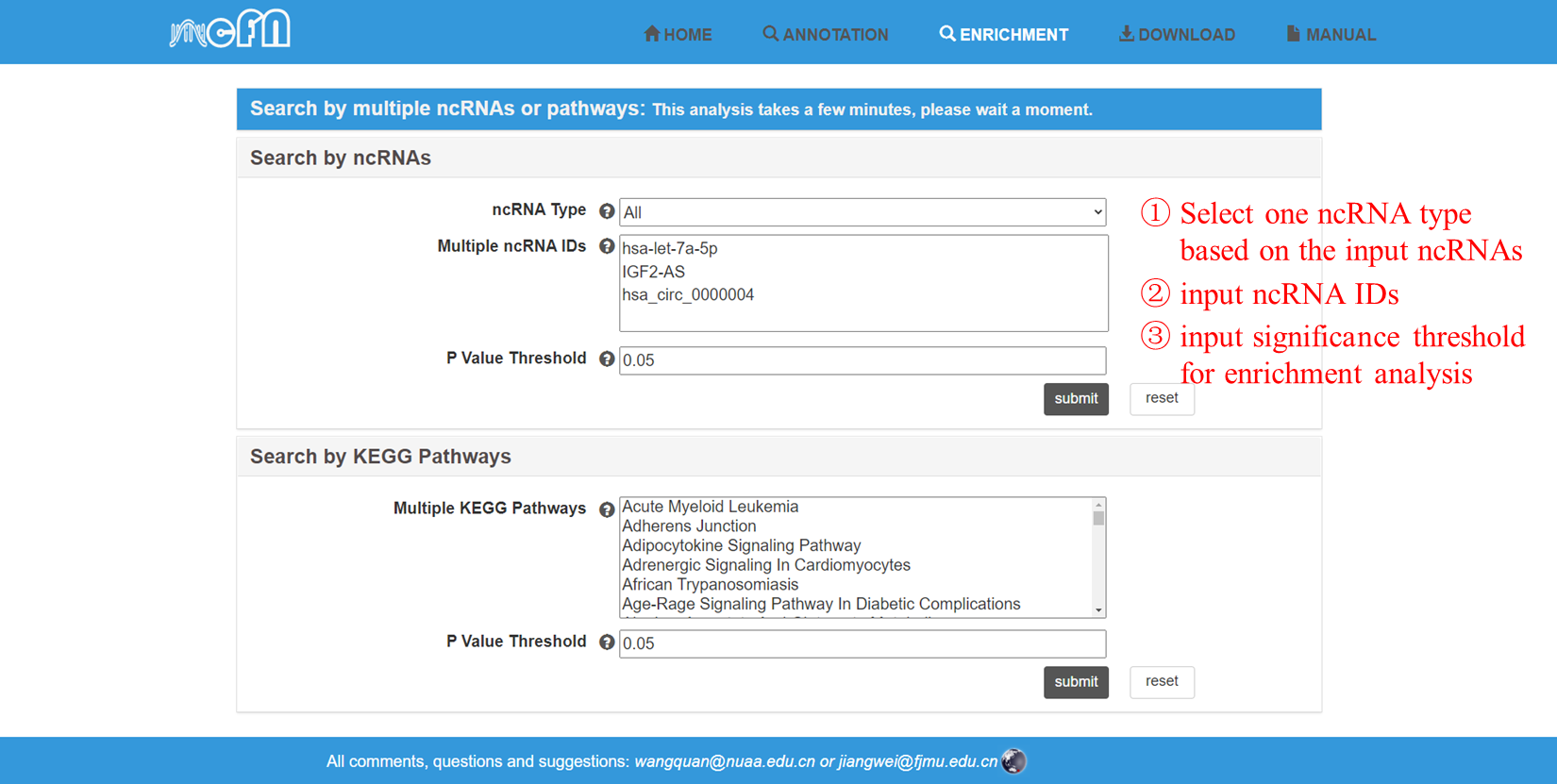Select Adherens Junction in pathway list
The width and height of the screenshot is (1557, 784).
(x=689, y=526)
